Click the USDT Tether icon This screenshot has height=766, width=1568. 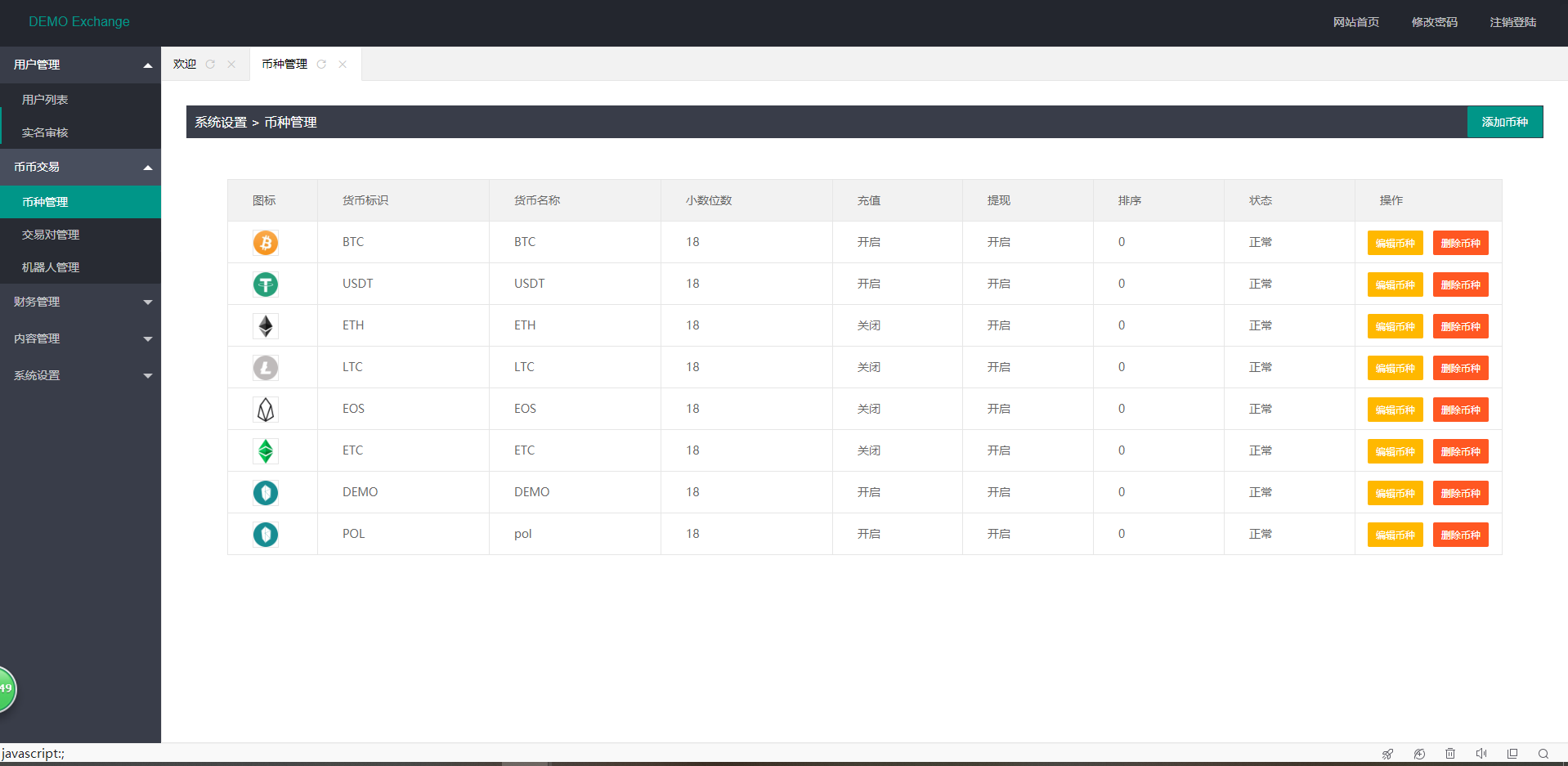[x=265, y=284]
